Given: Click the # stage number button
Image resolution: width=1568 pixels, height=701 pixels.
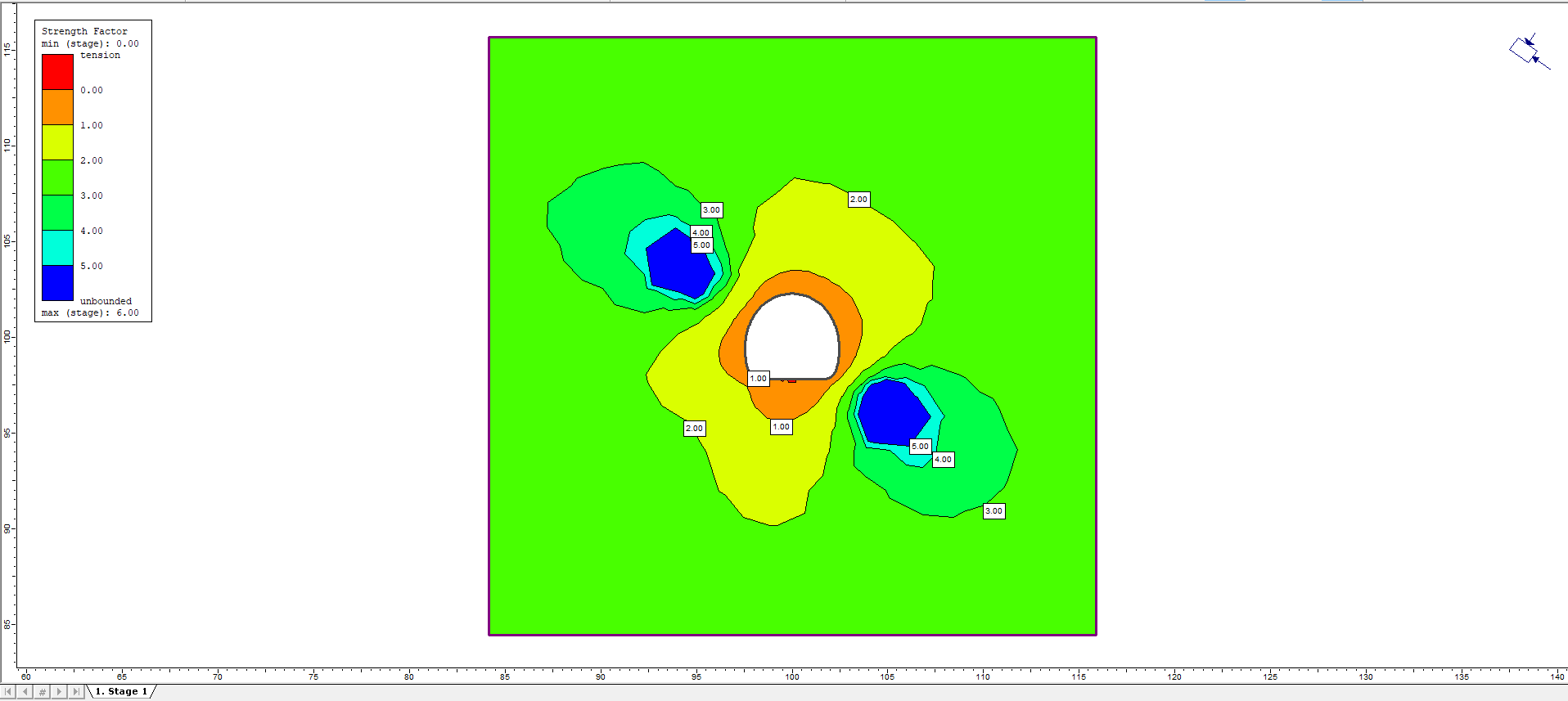Looking at the screenshot, I should [x=43, y=692].
